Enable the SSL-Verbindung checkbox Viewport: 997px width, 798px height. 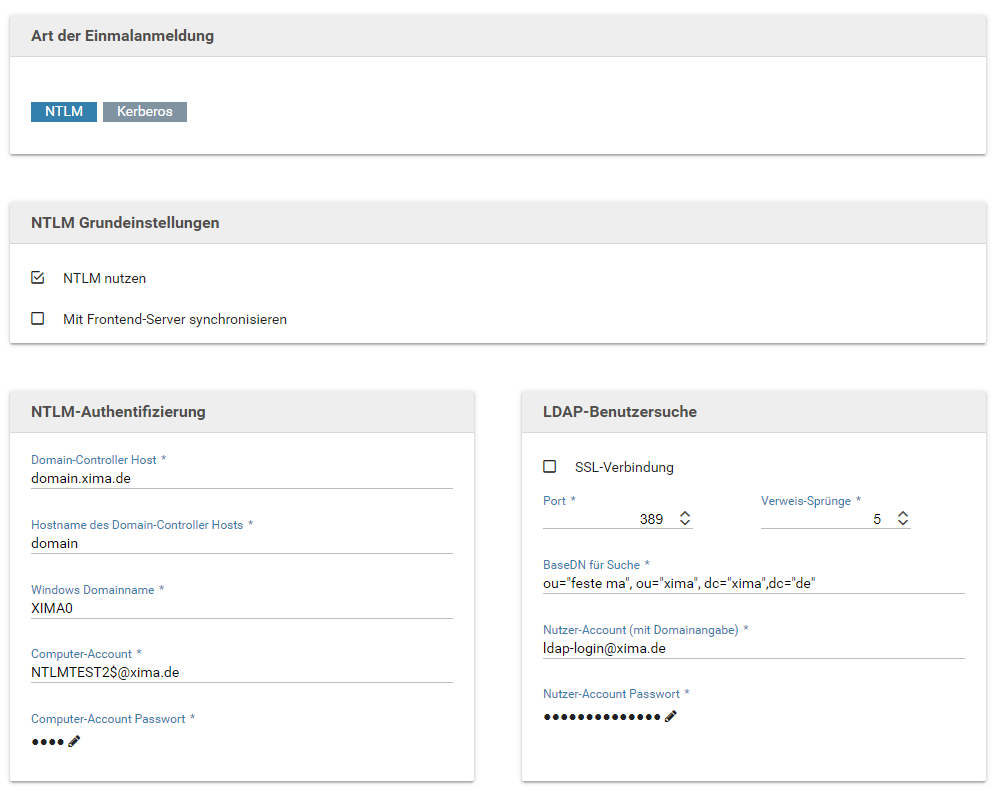[549, 467]
